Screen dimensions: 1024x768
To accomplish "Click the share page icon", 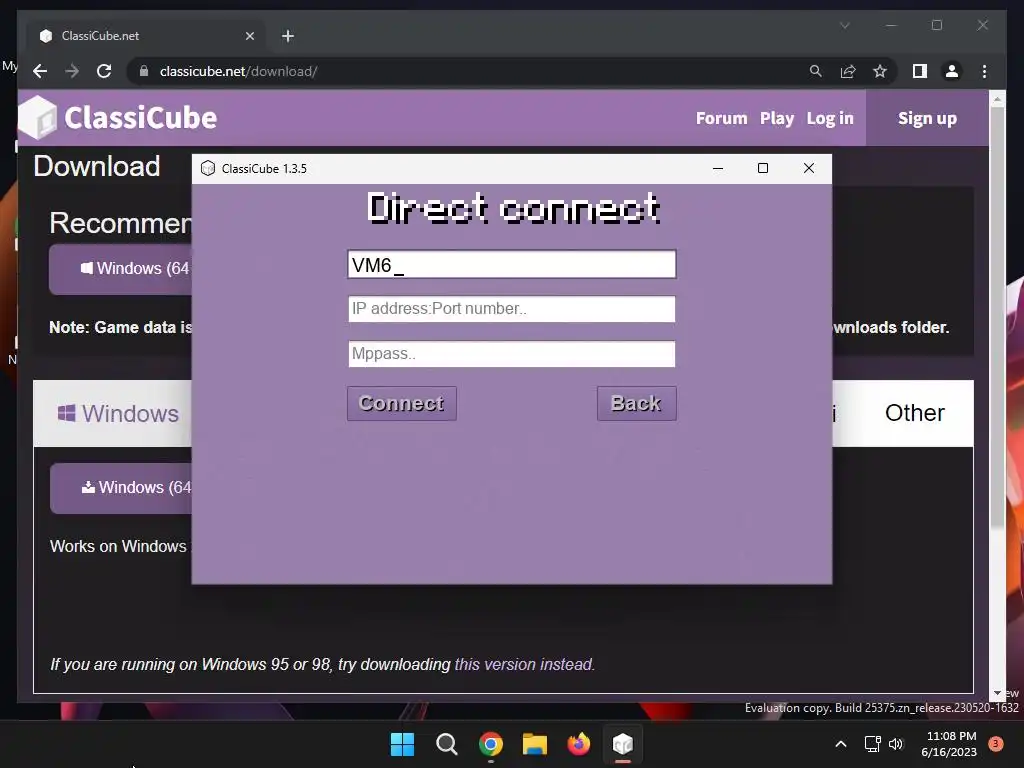I will (848, 71).
